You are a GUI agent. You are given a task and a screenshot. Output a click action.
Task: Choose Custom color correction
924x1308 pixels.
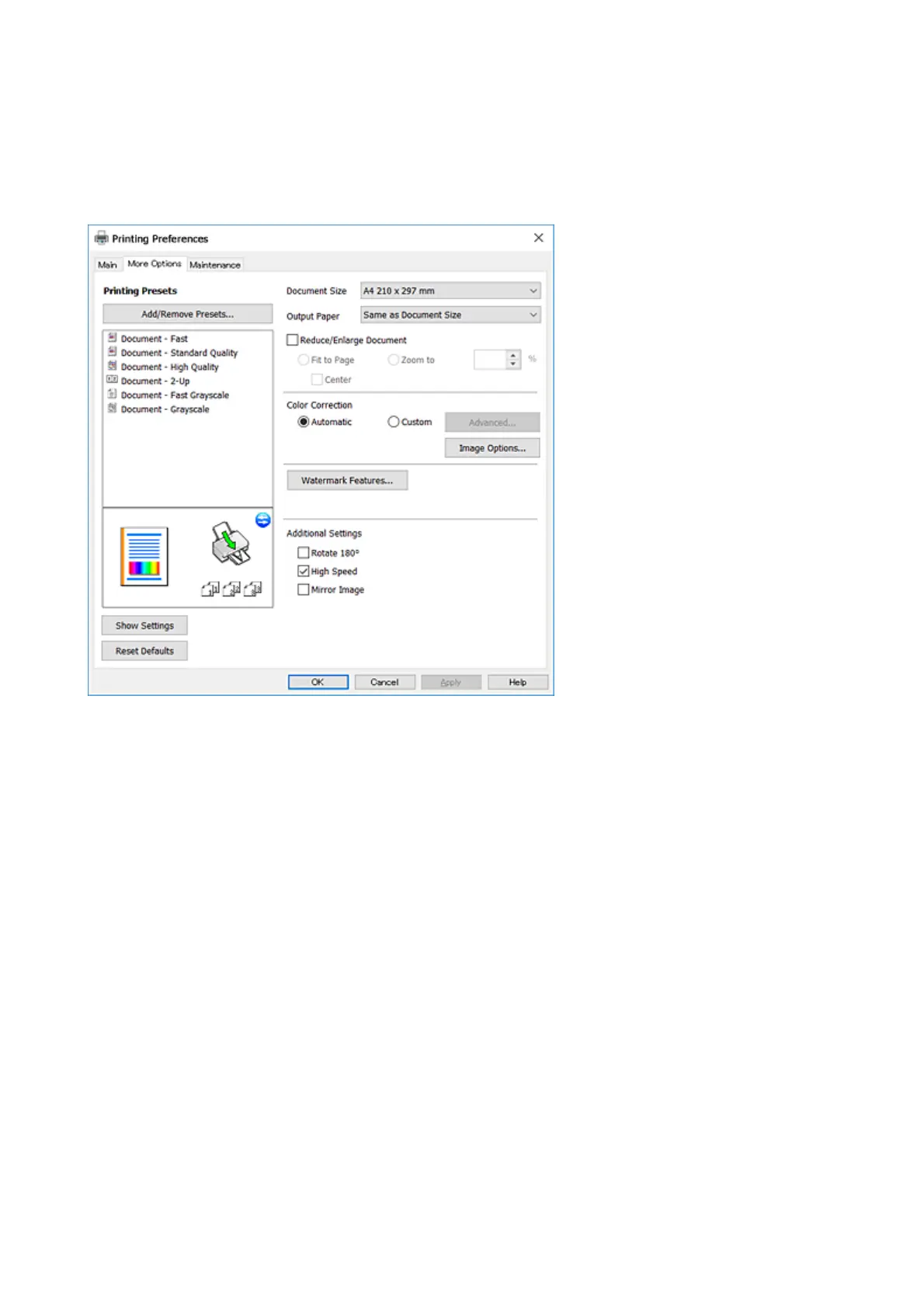tap(394, 422)
